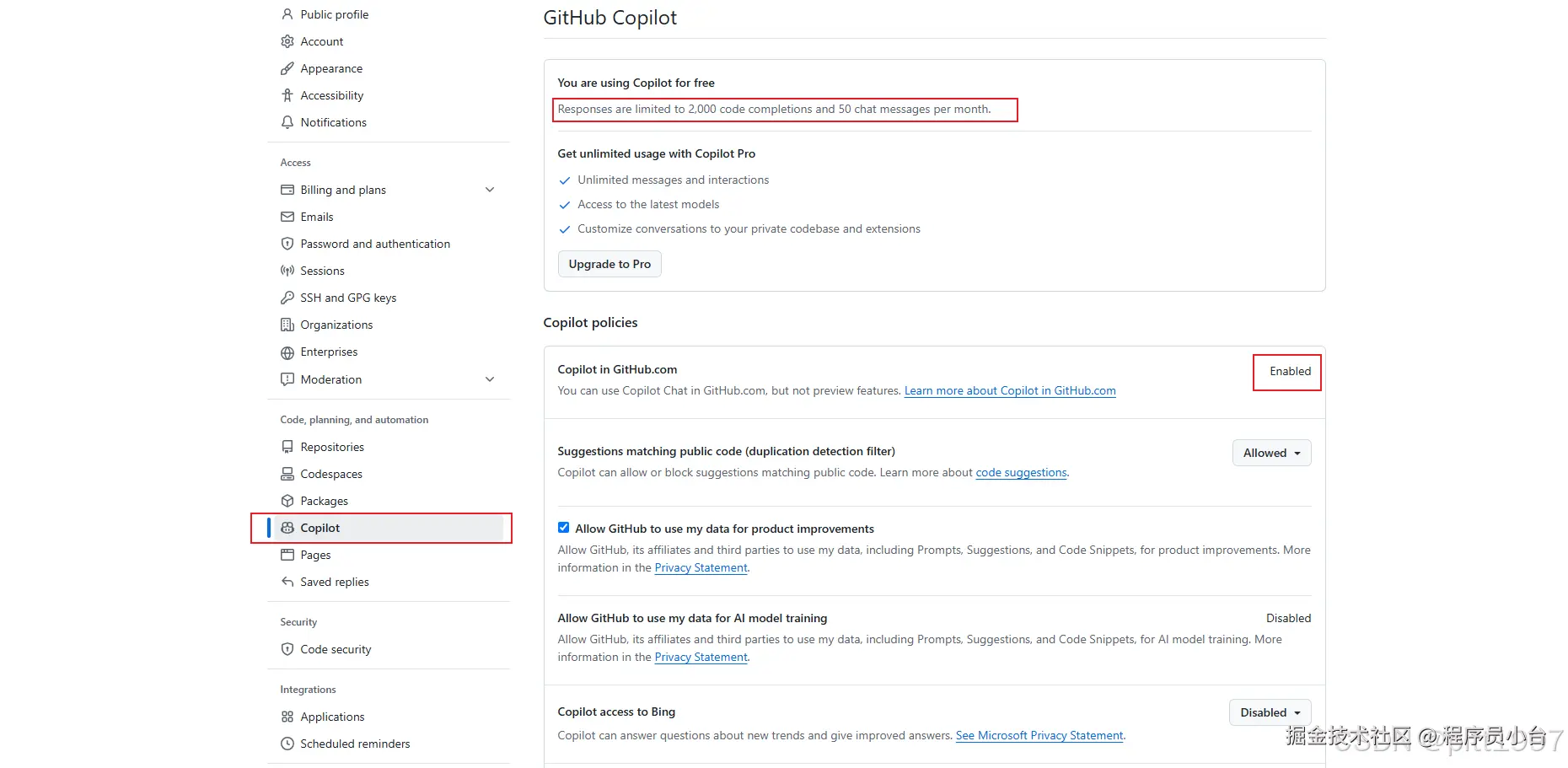Viewport: 1568px width, 768px height.
Task: Expand the Moderation section chevron
Action: (x=490, y=379)
